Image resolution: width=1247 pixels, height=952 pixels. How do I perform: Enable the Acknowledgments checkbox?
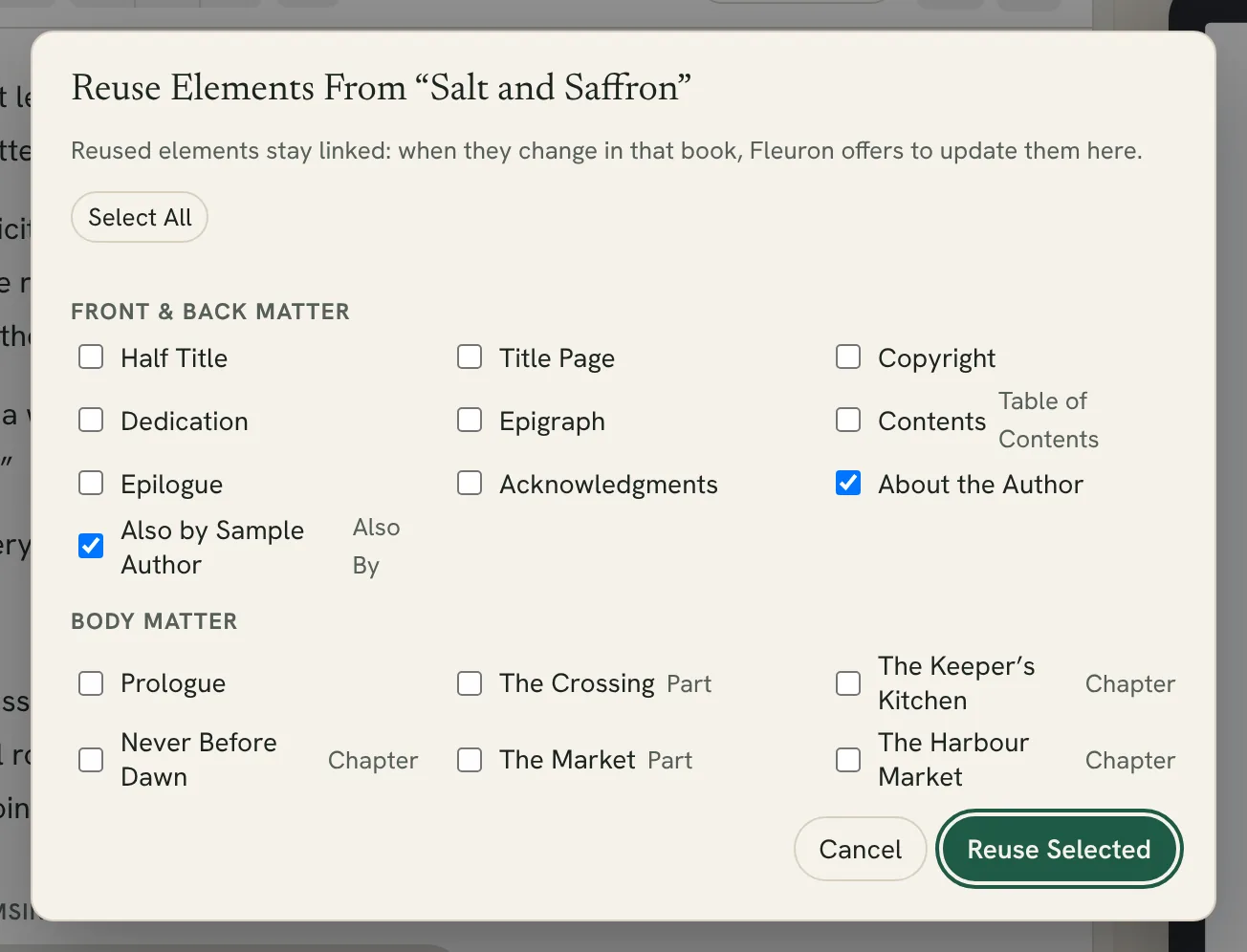coord(470,484)
